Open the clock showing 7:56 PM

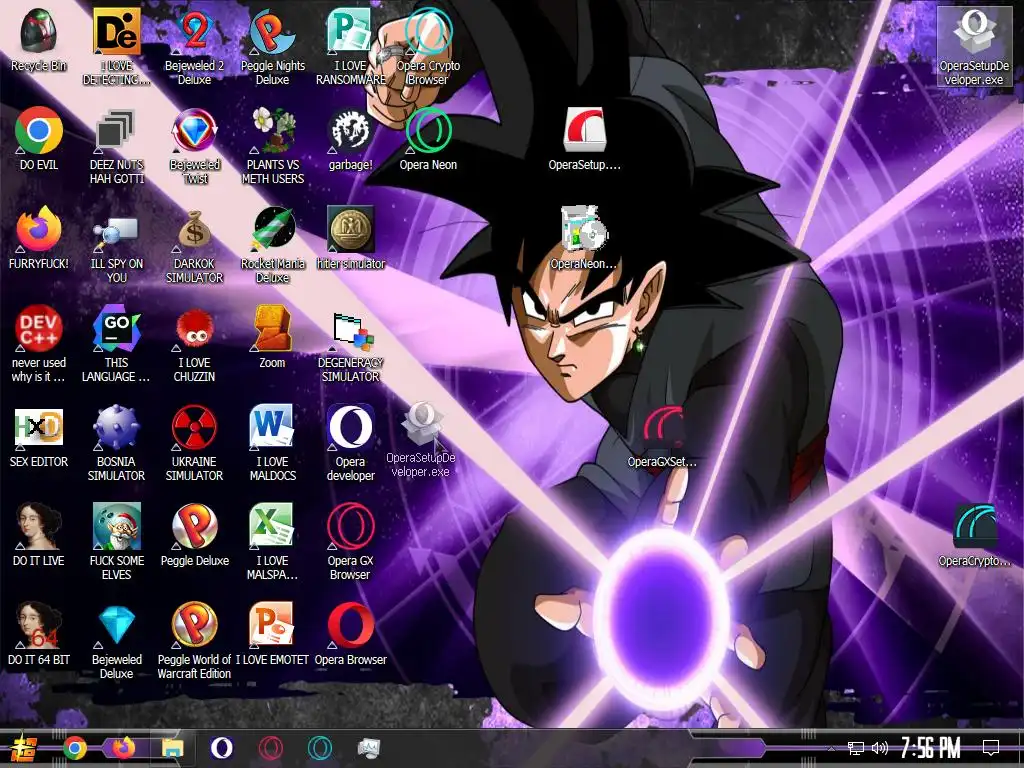coord(930,748)
